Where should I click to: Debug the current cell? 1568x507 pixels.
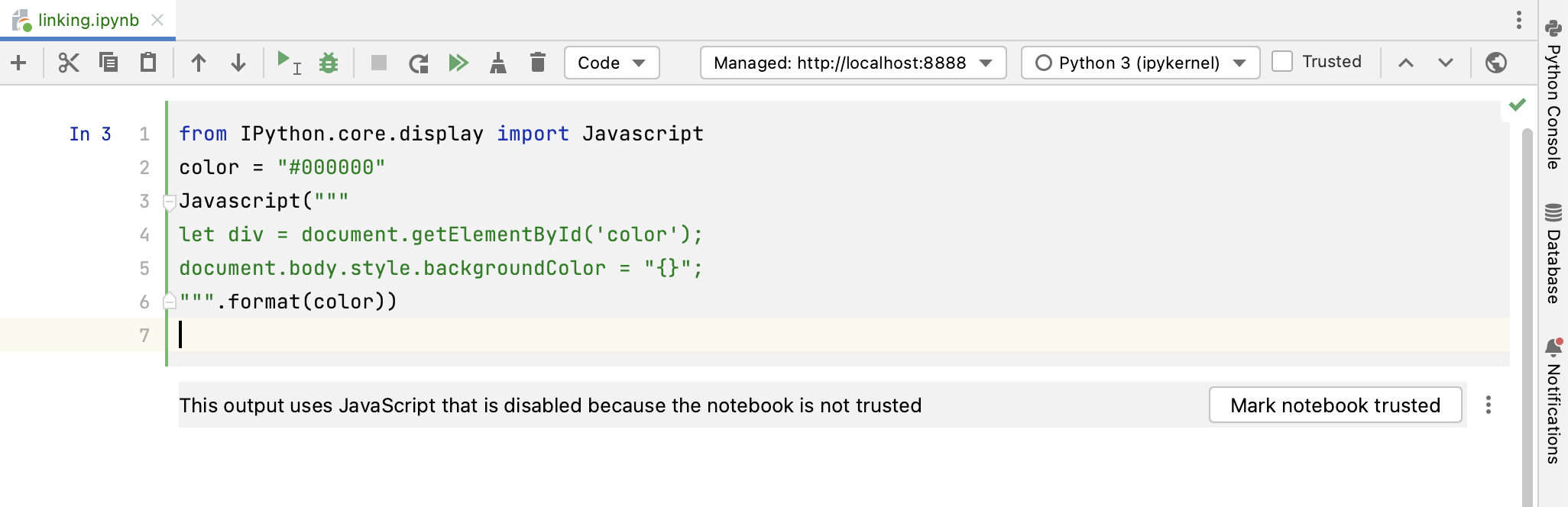click(329, 63)
